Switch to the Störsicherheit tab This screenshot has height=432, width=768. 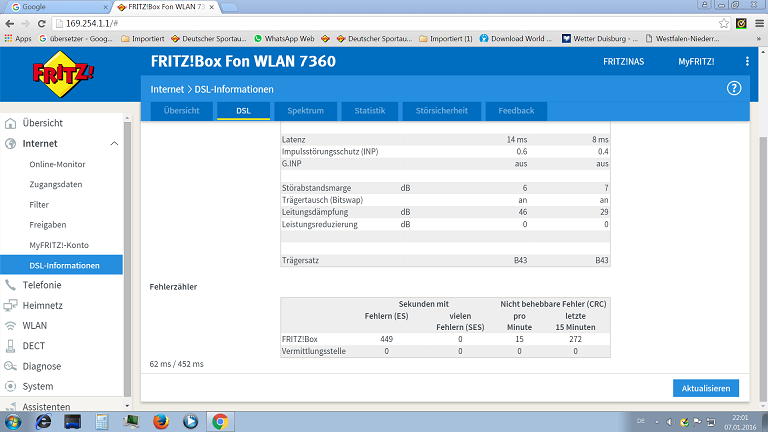click(x=441, y=110)
